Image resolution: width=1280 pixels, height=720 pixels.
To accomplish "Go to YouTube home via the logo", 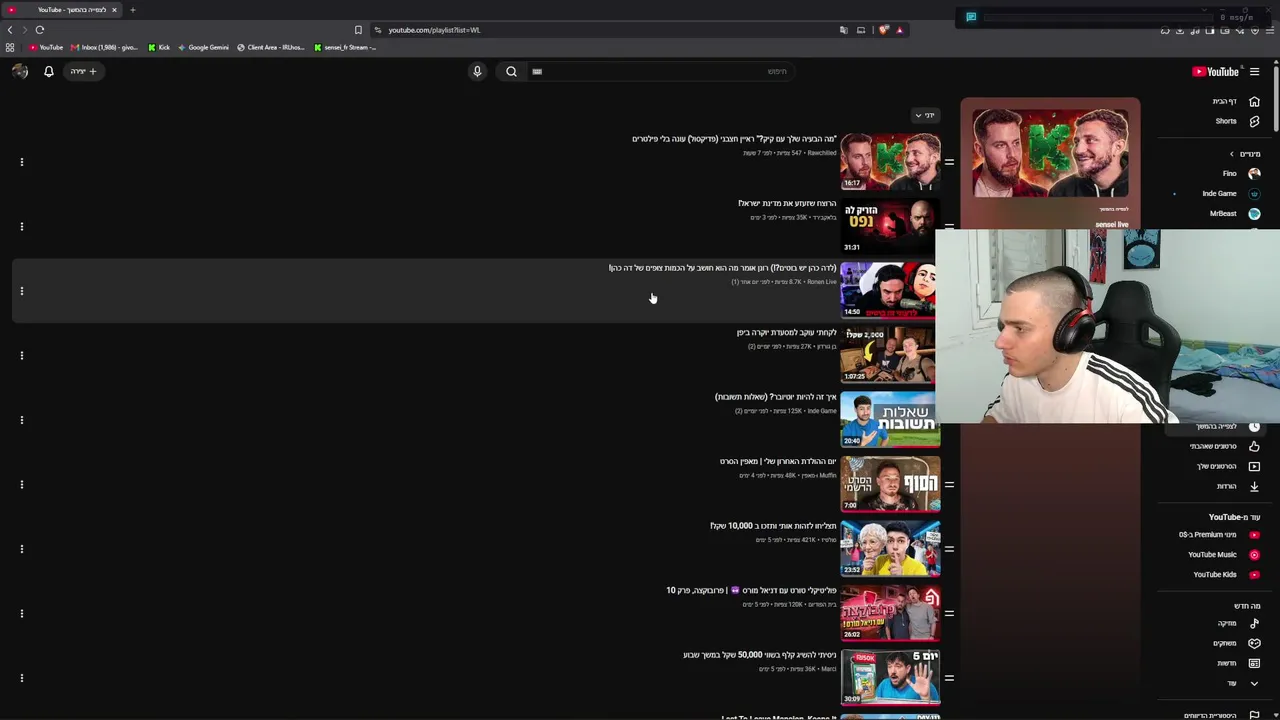I will (x=1216, y=71).
